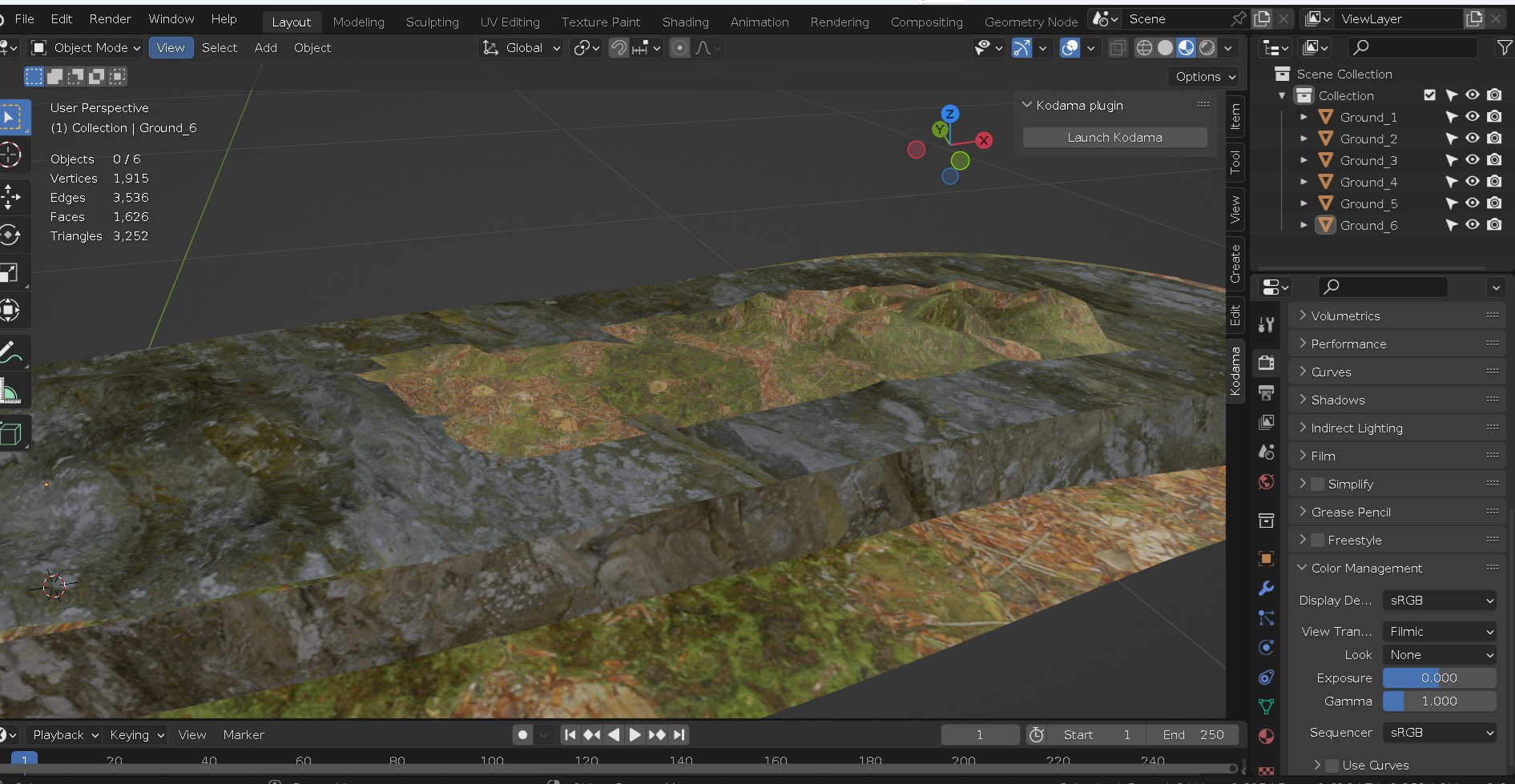Screen dimensions: 1515x784
Task: Hide Ground_1 in the viewport
Action: point(1473,117)
